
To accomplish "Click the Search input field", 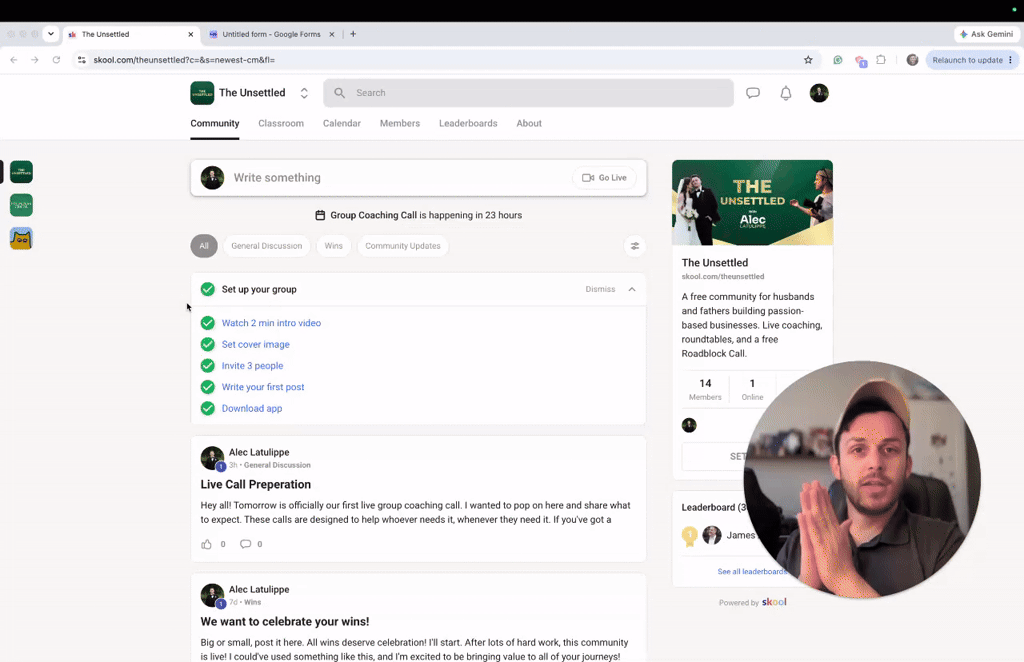I will coord(528,93).
